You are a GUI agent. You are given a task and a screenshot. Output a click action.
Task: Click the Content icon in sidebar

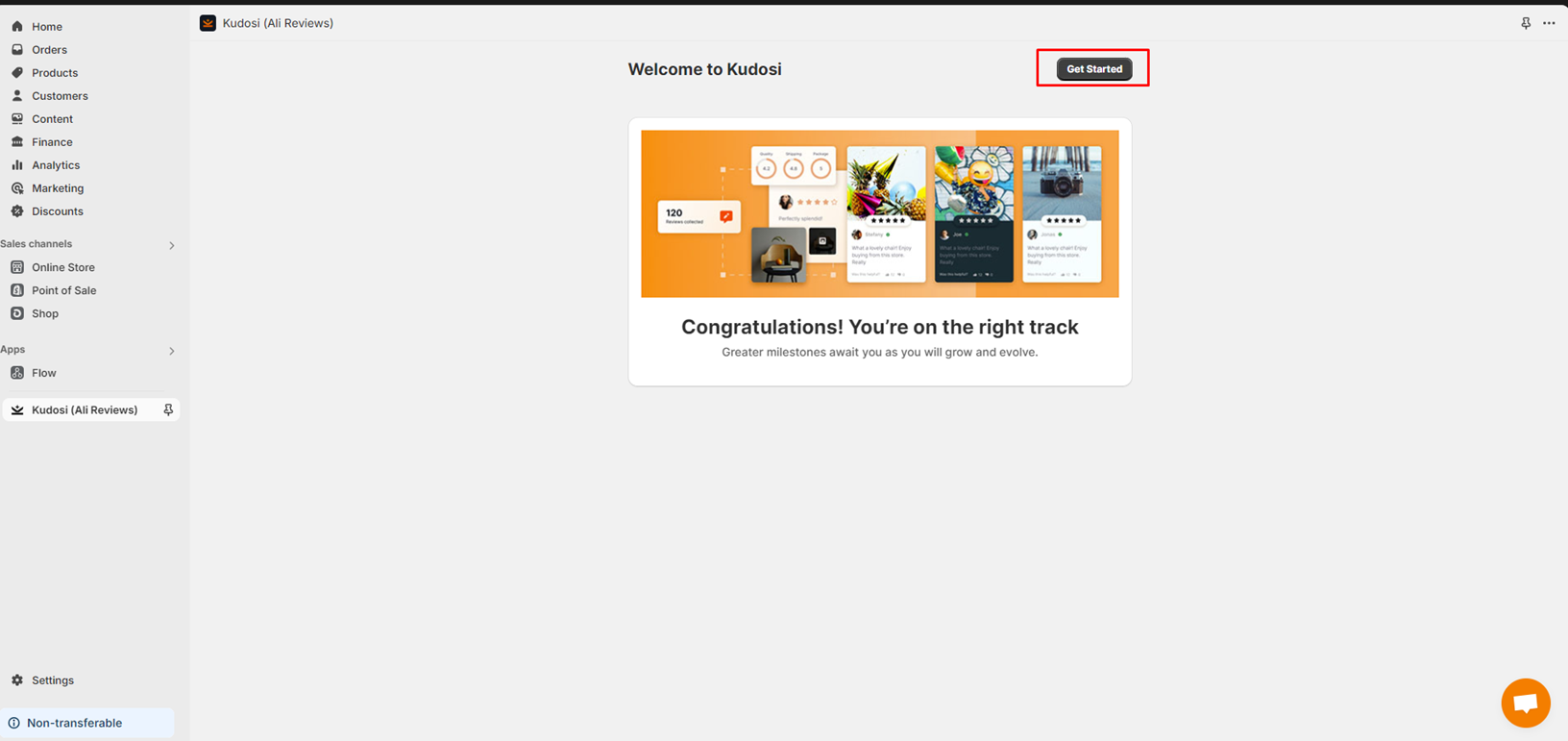point(17,118)
